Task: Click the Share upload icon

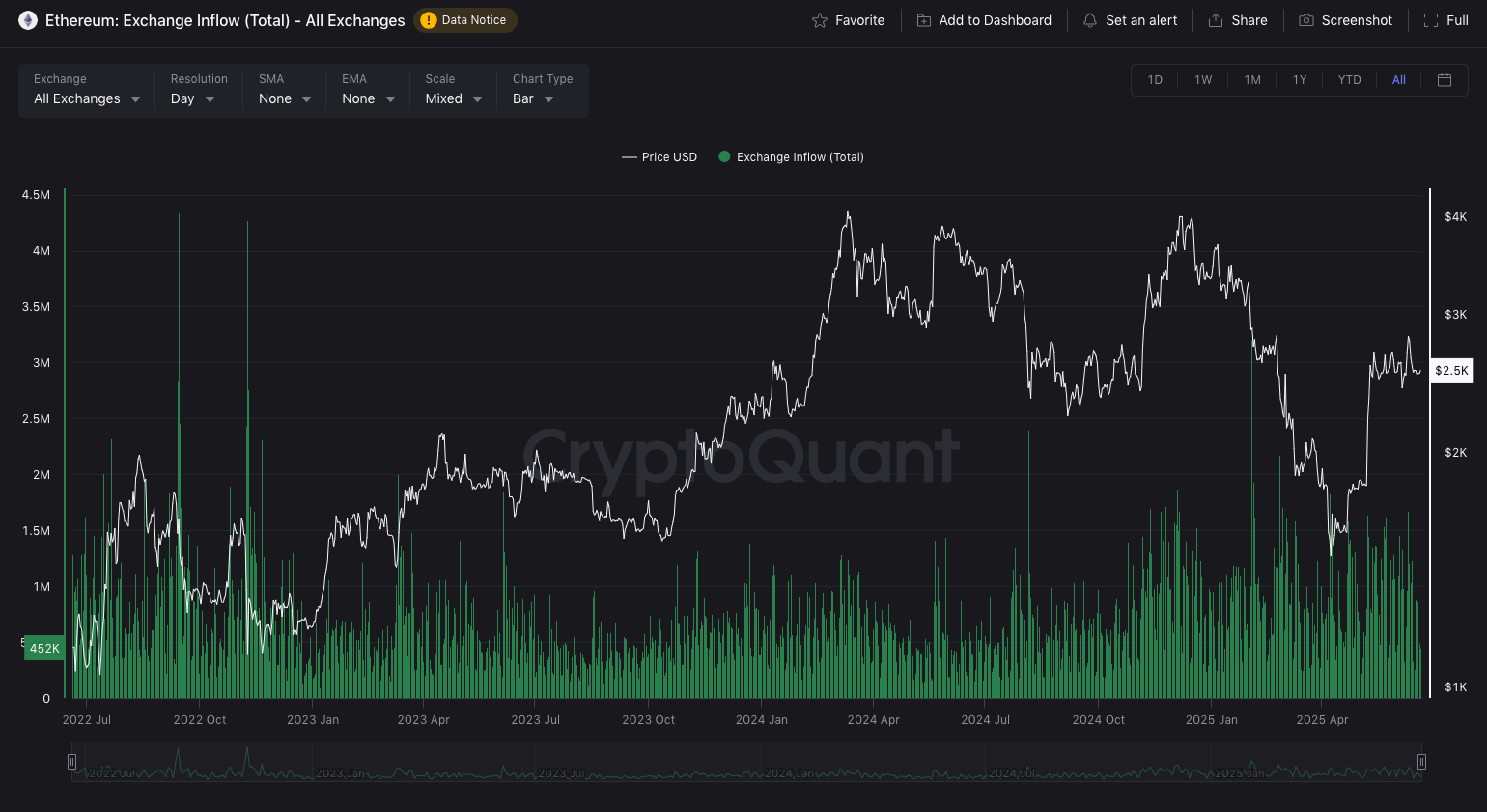Action: pos(1216,20)
